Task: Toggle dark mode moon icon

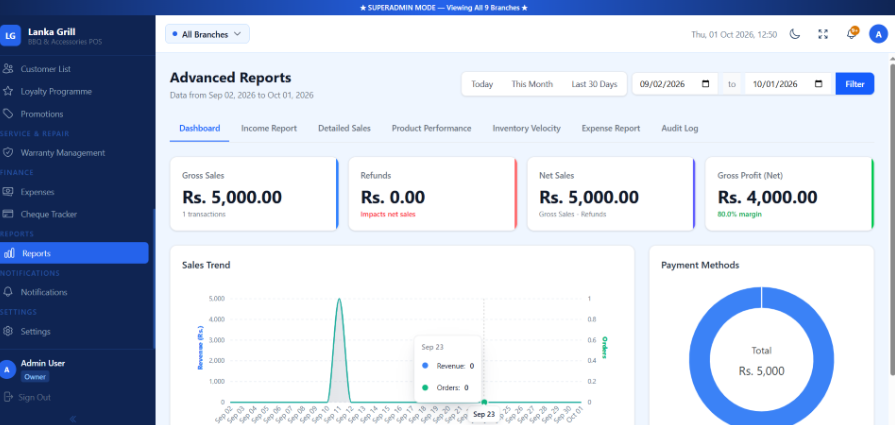Action: (x=795, y=34)
